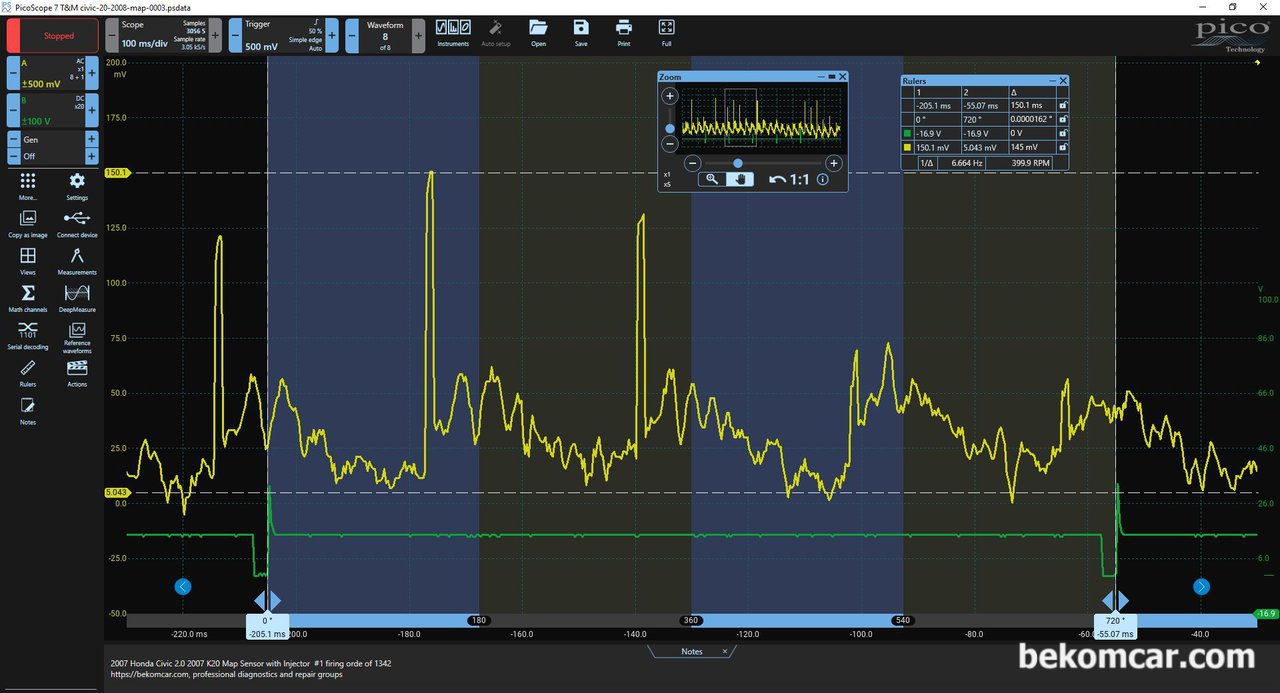Open the Instruments toolbar icon
Image resolution: width=1280 pixels, height=693 pixels.
click(453, 28)
